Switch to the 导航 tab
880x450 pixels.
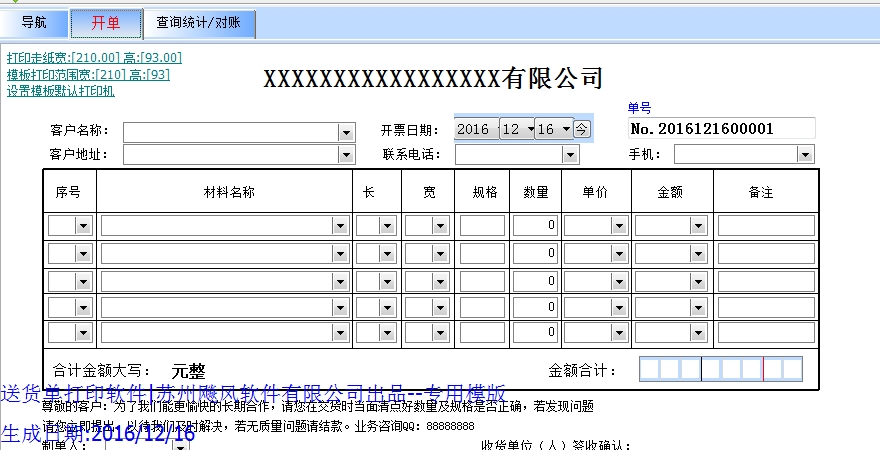pyautogui.click(x=34, y=23)
